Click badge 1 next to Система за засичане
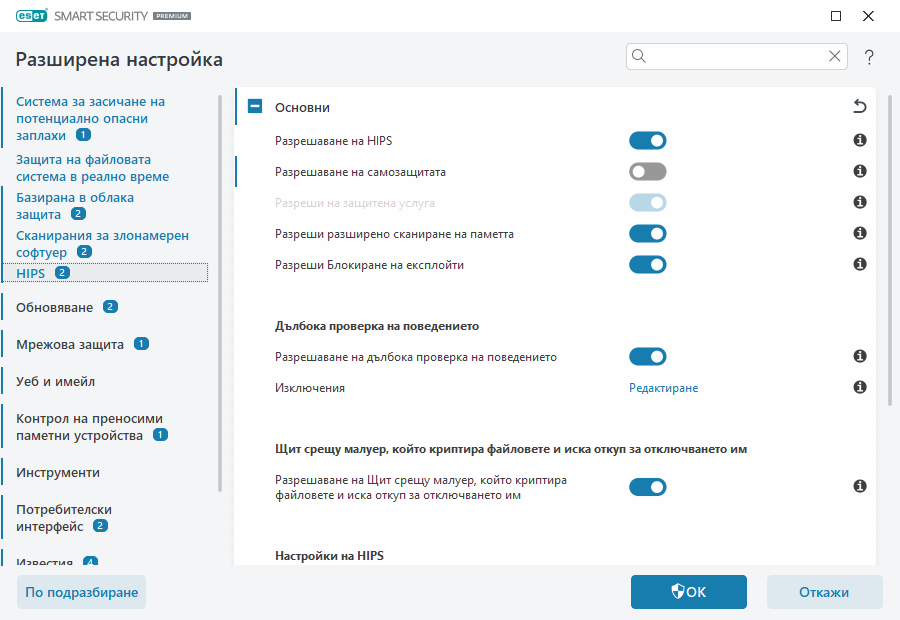The height and width of the screenshot is (620, 900). pos(84,135)
